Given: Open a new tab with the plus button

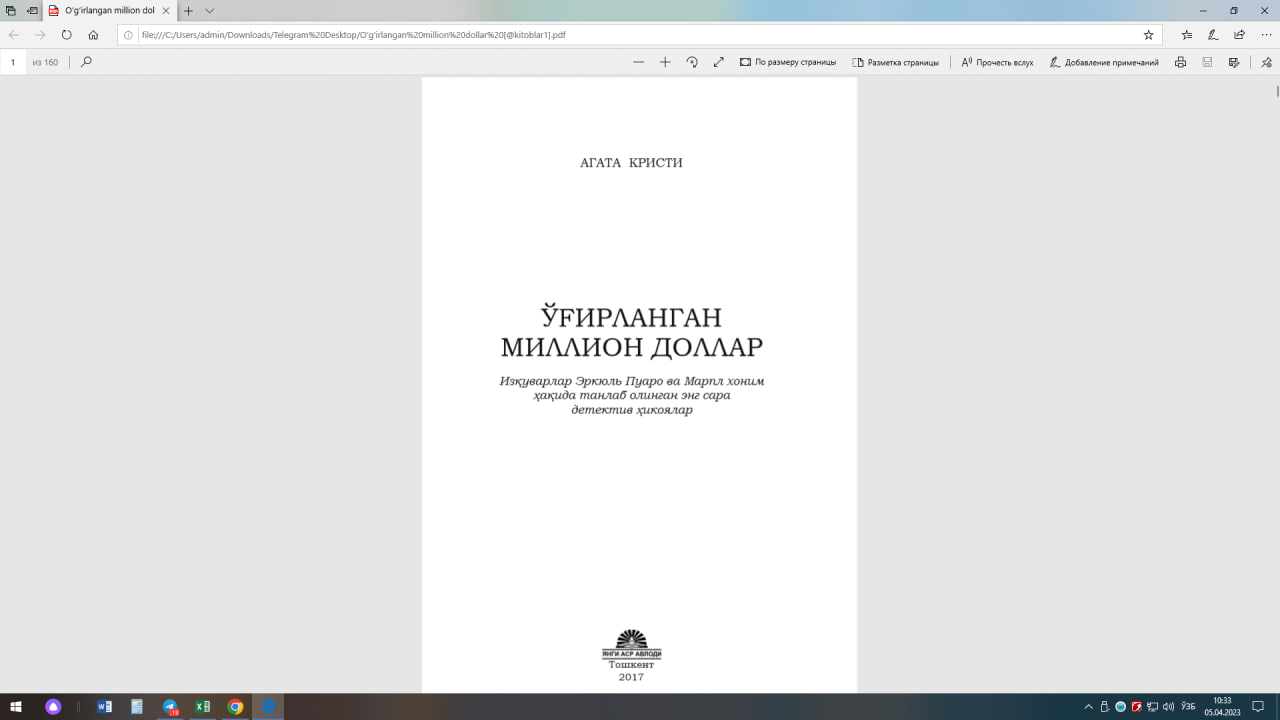Looking at the screenshot, I should (x=188, y=10).
